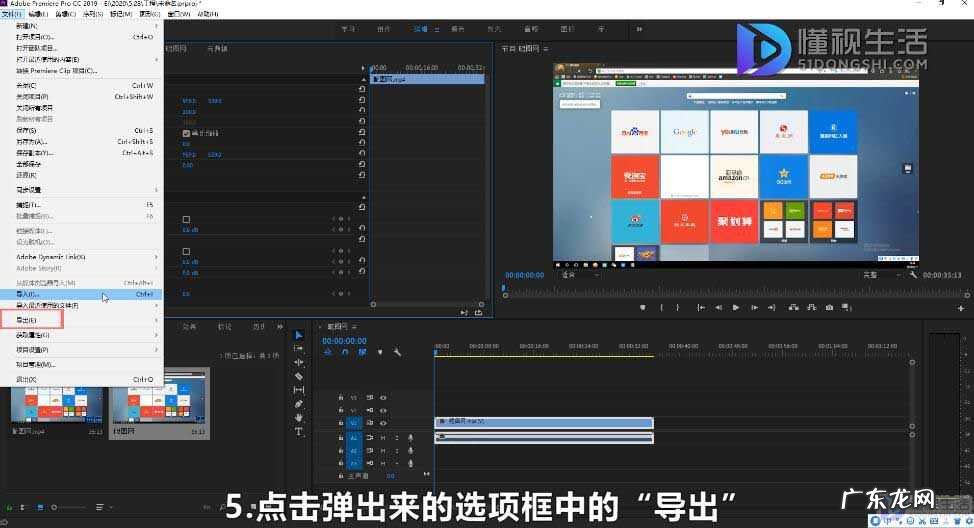Viewport: 974px width, 528px height.
Task: Open program monitor zoom level dropdown
Action: click(x=579, y=275)
